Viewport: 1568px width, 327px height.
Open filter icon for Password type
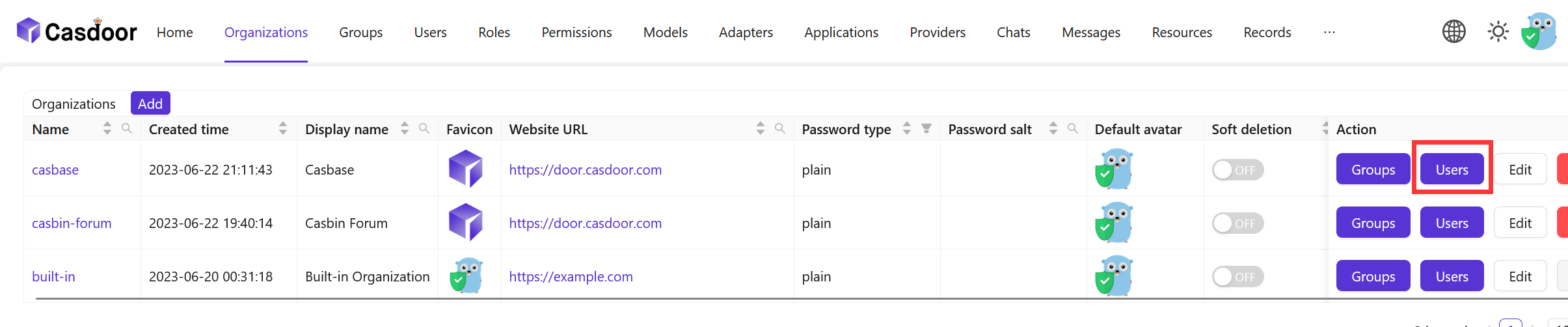coord(926,128)
